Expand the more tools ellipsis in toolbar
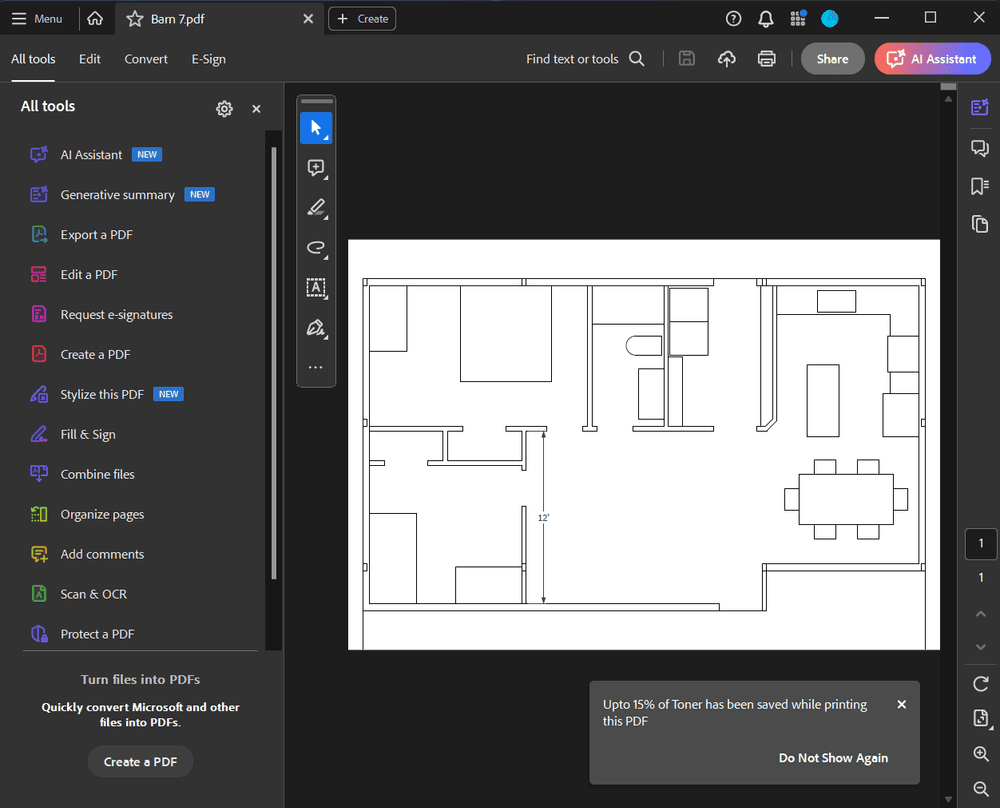The image size is (1000, 808). (316, 368)
